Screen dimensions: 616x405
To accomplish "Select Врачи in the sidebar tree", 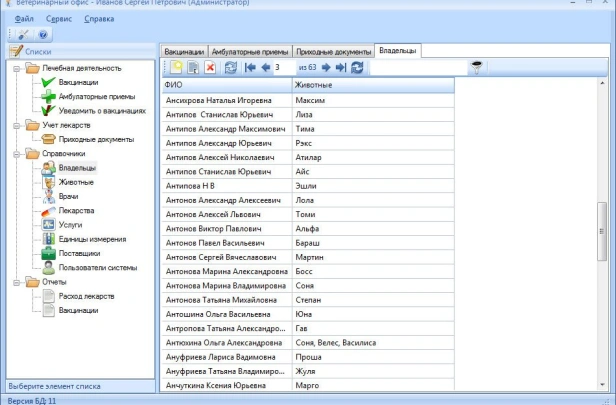I will [x=70, y=197].
